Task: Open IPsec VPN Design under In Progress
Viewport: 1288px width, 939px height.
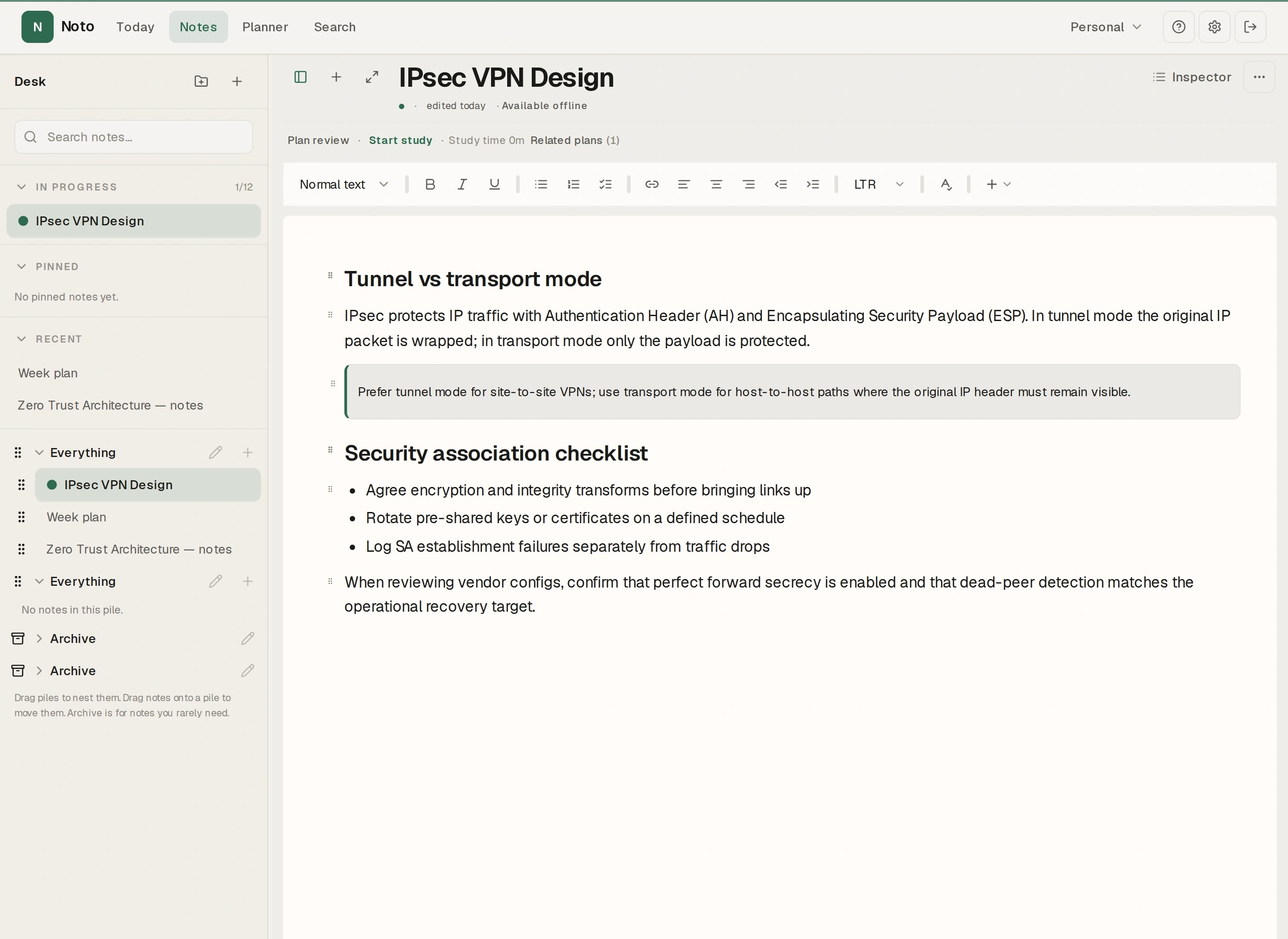Action: click(x=134, y=221)
